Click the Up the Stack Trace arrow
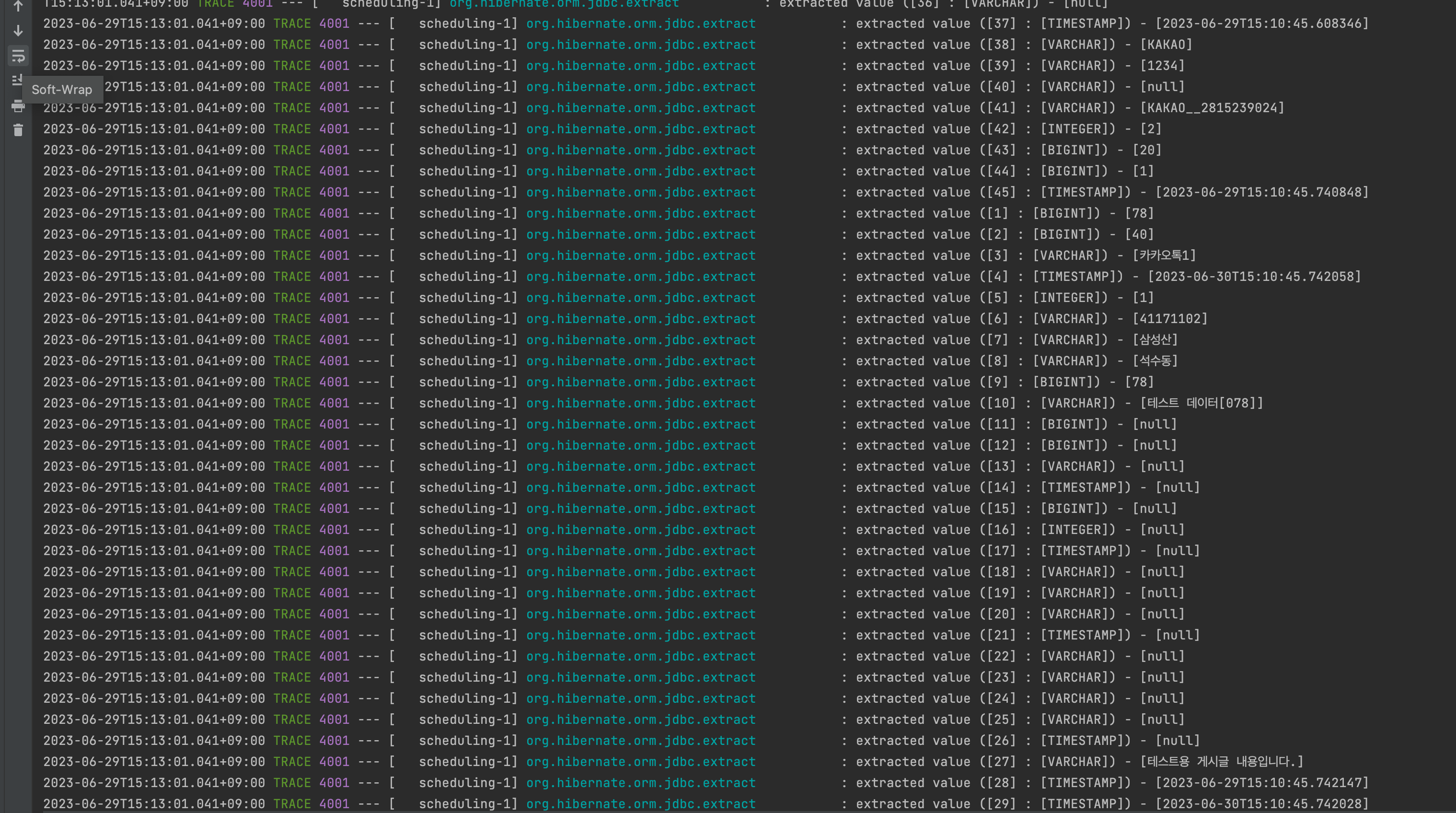The height and width of the screenshot is (813, 1456). [18, 6]
